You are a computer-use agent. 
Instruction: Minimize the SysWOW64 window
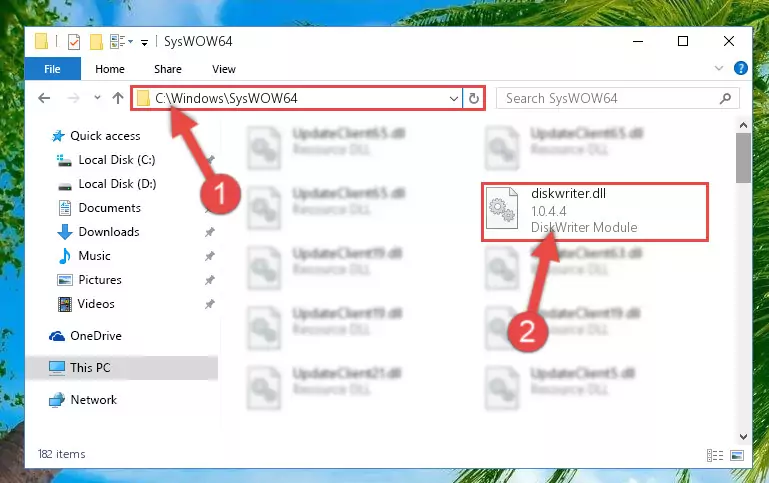(638, 42)
